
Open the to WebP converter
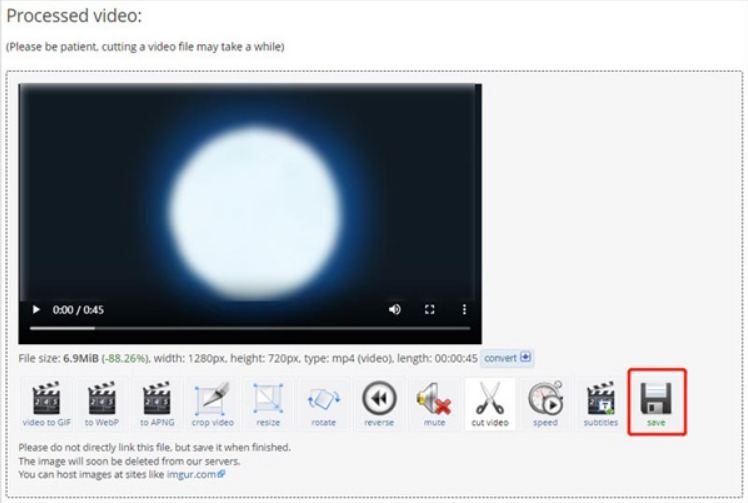[102, 404]
